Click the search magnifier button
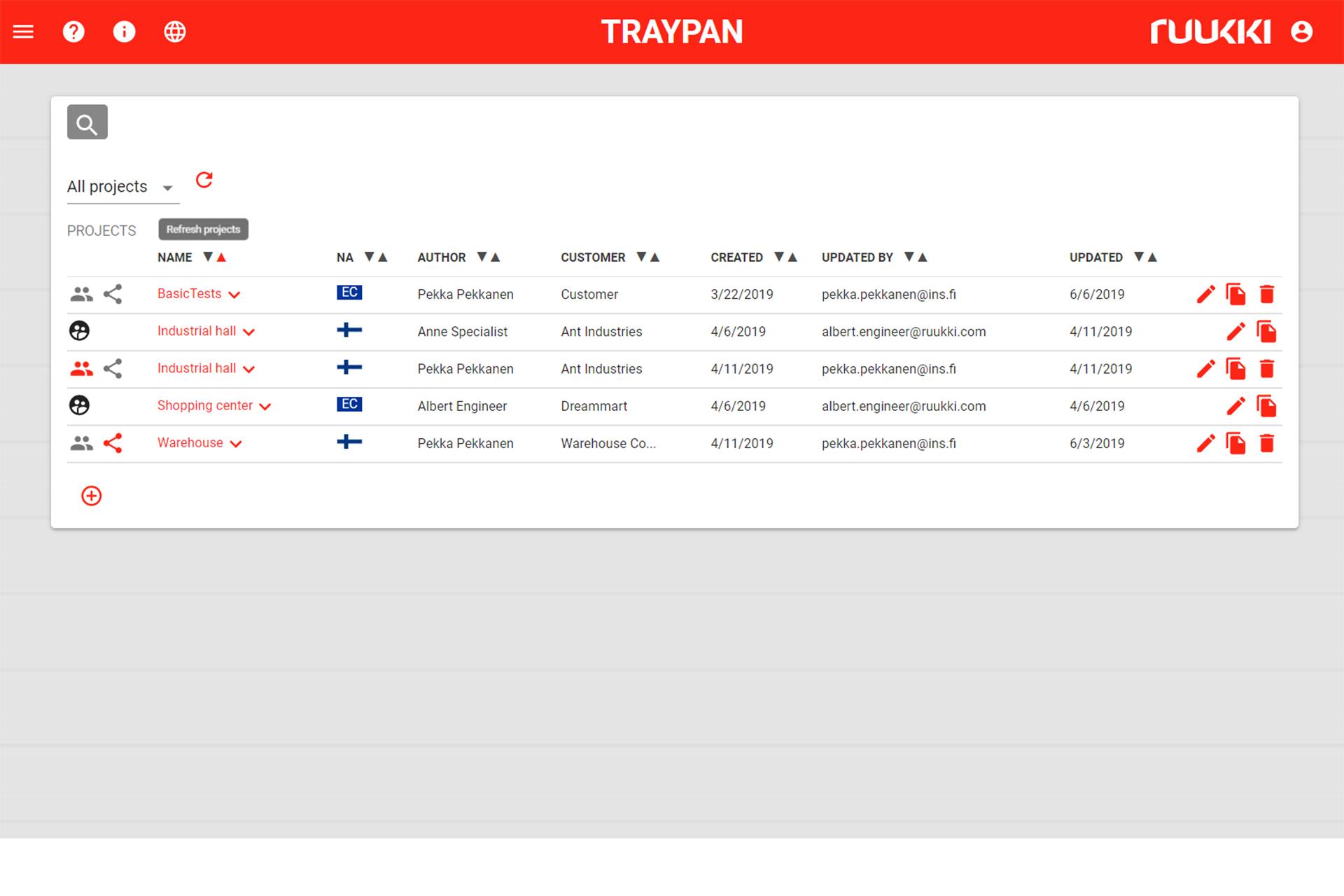 [87, 122]
